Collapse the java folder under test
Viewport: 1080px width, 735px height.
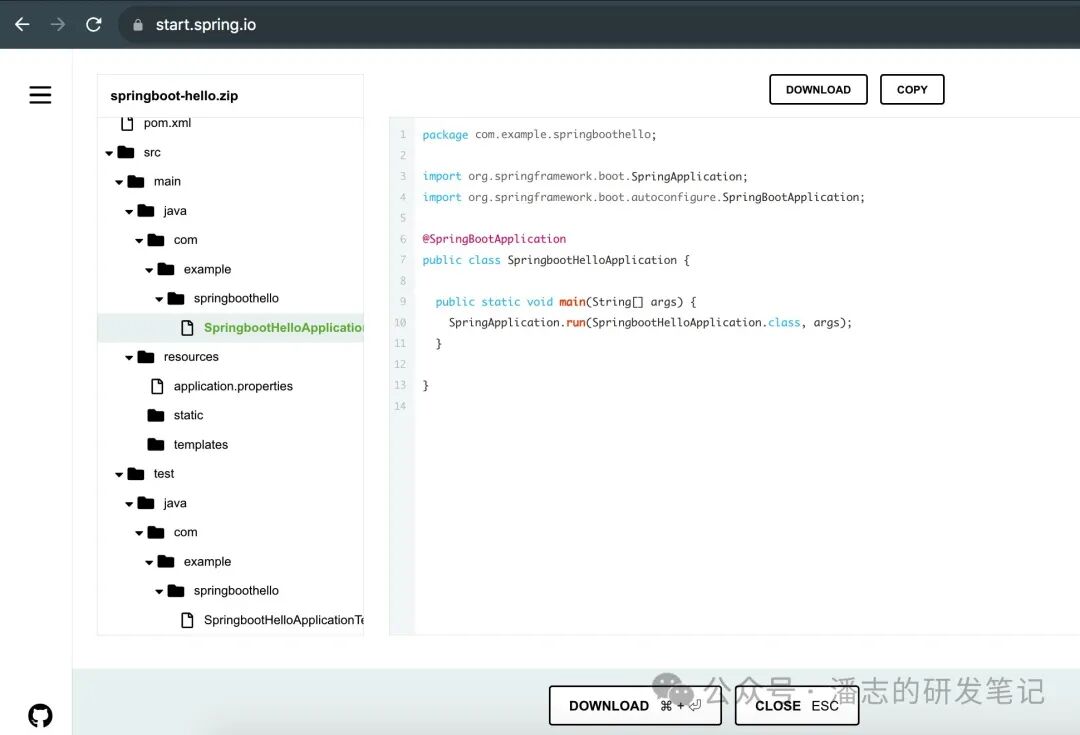coord(129,504)
